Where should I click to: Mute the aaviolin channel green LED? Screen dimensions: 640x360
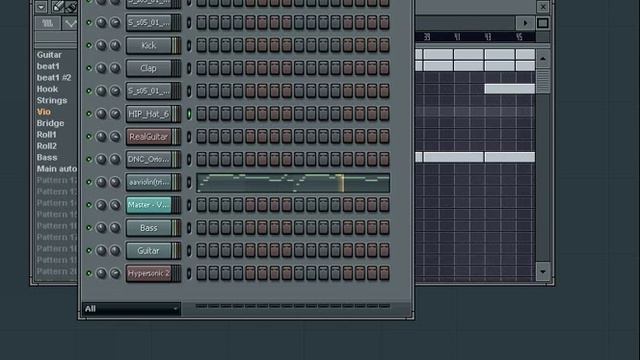tap(89, 182)
